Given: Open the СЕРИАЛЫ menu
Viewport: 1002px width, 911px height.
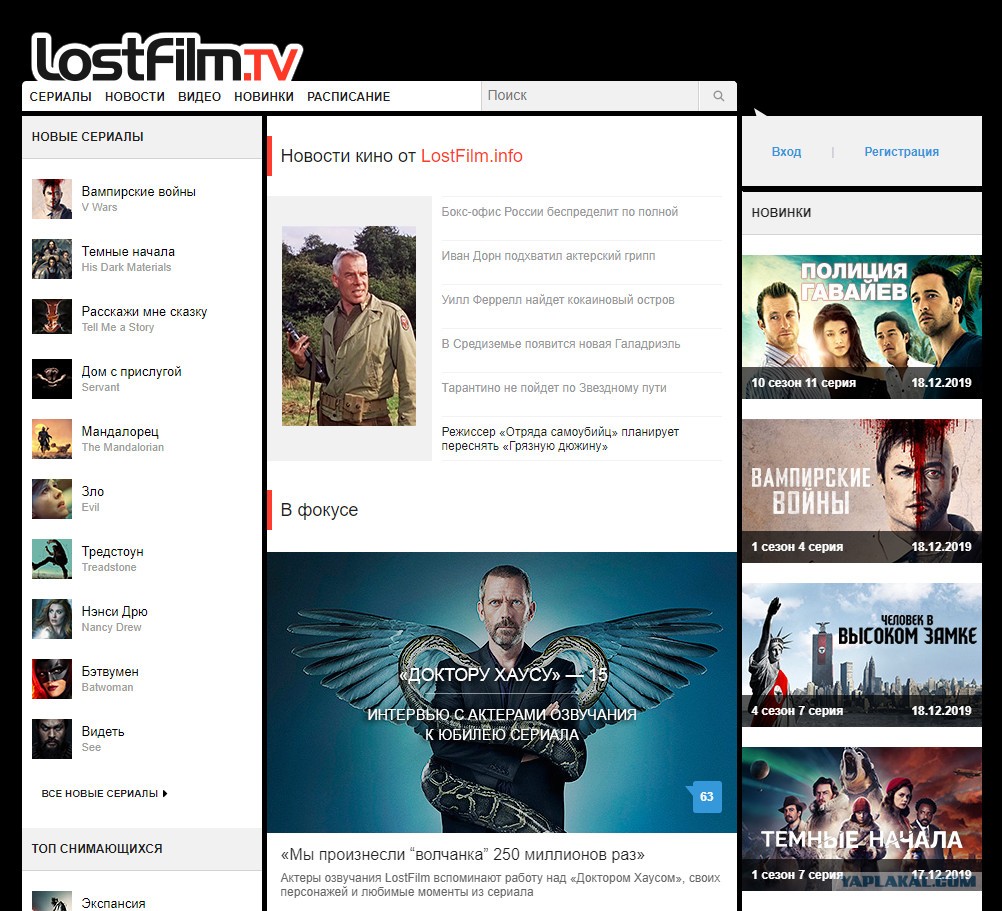Looking at the screenshot, I should point(61,96).
